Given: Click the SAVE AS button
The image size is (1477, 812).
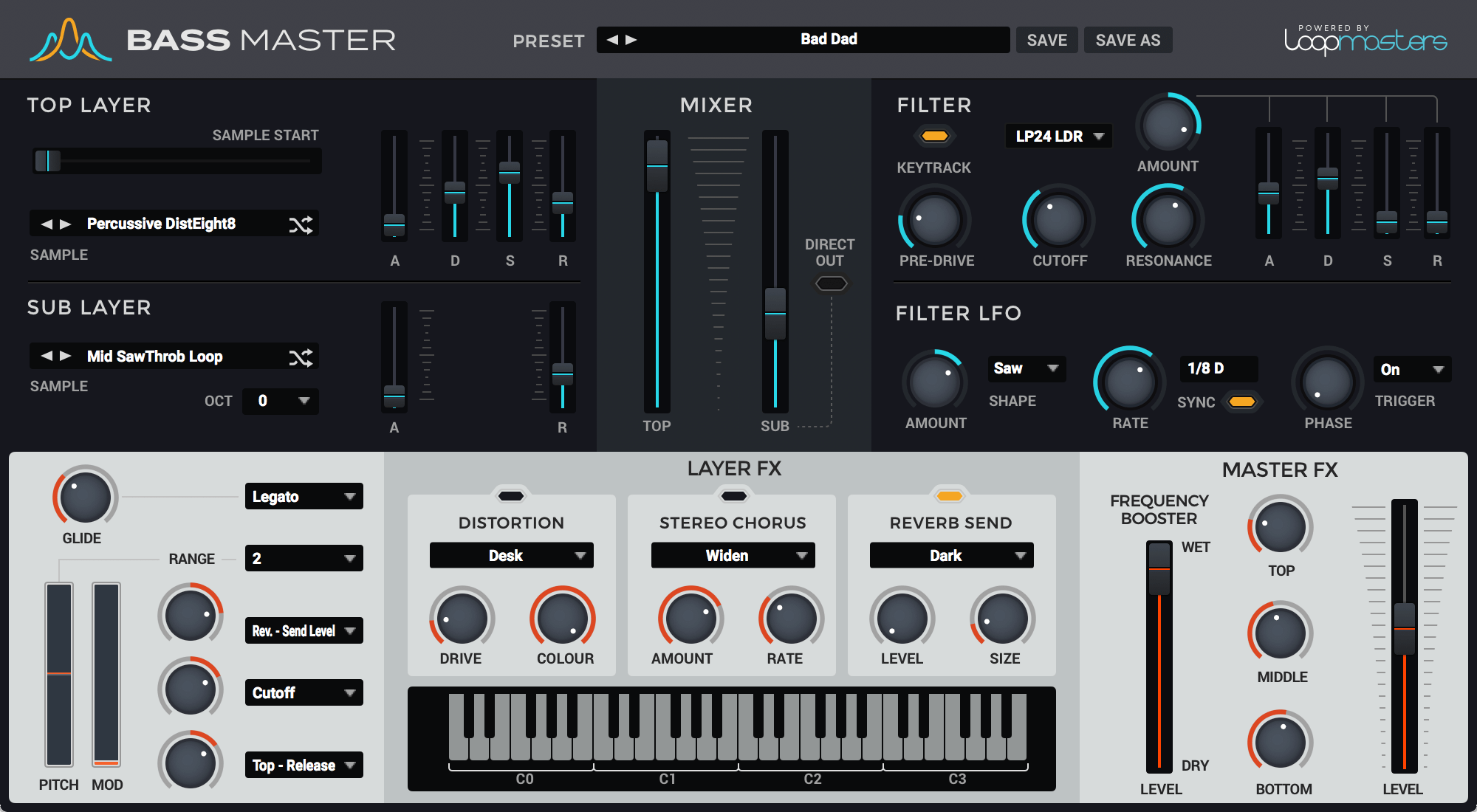Looking at the screenshot, I should (1128, 40).
